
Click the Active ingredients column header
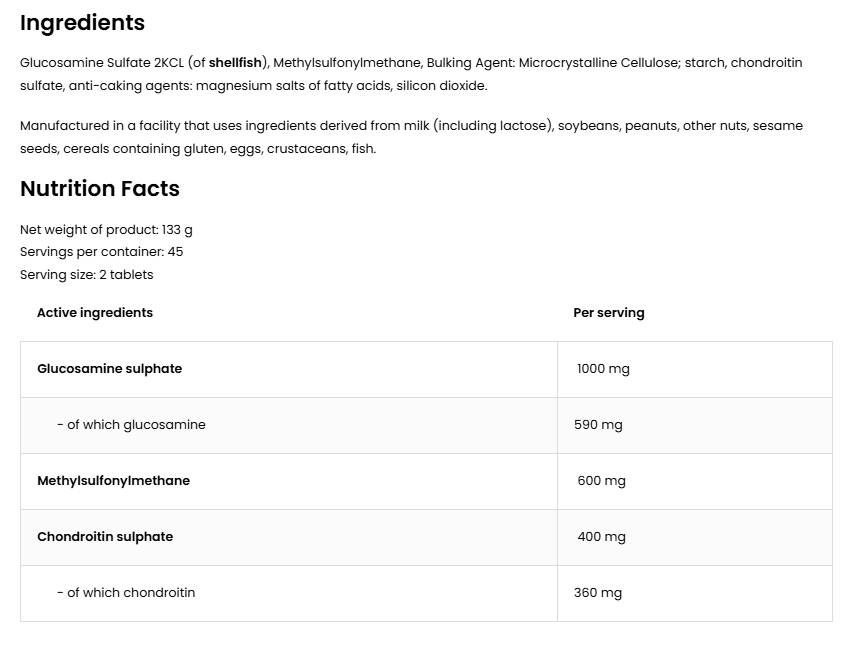click(x=95, y=313)
